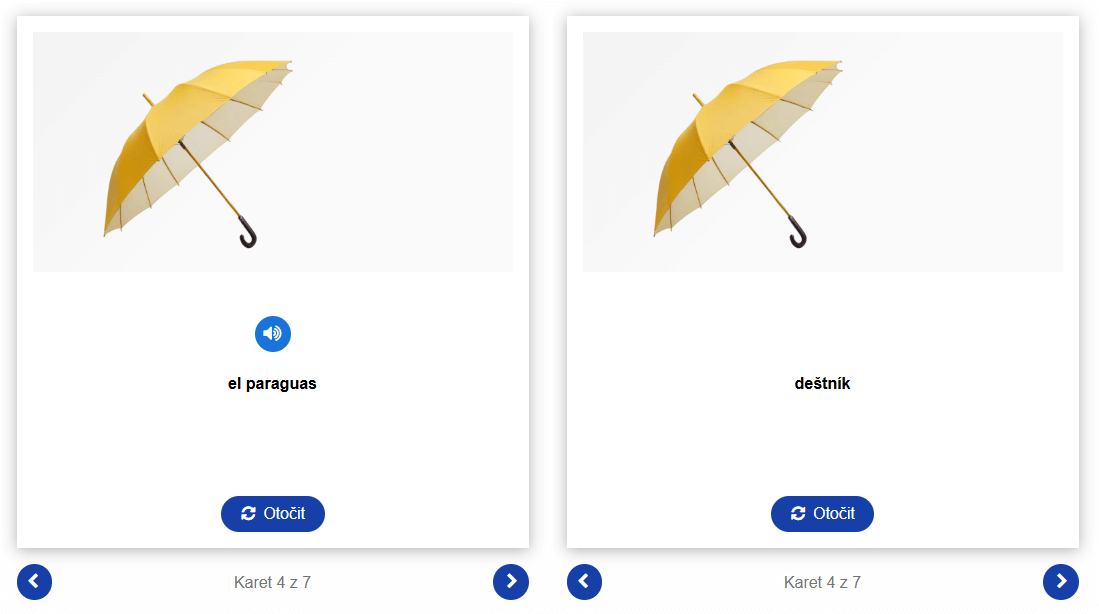Screen dimensions: 1099x614
Task: Click the Otočit text label on the el paraguas card
Action: click(285, 514)
